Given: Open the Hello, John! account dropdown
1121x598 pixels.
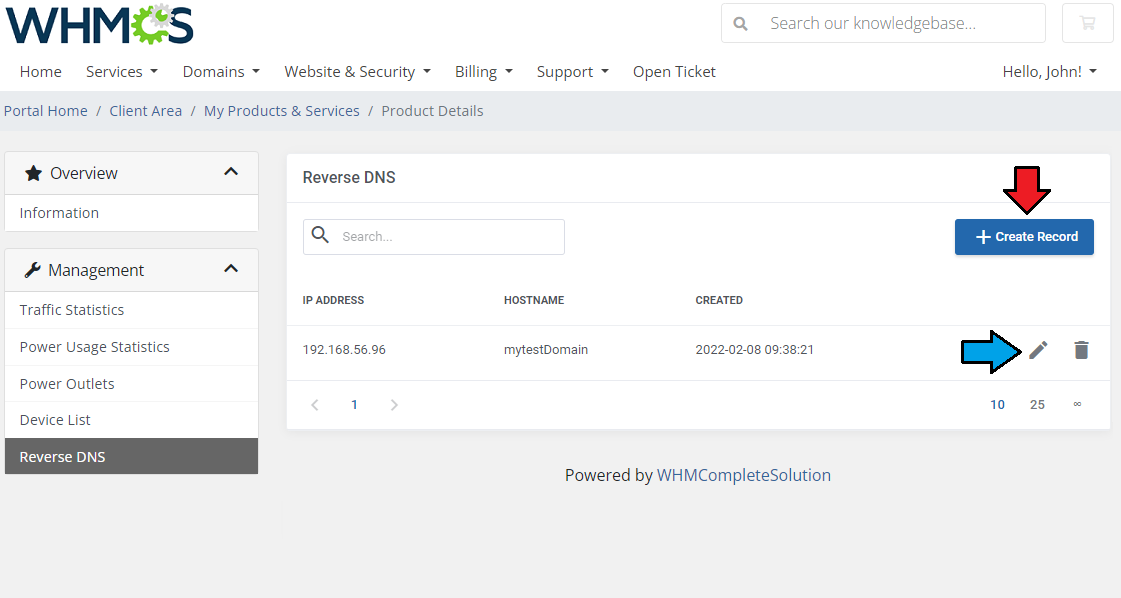Looking at the screenshot, I should [x=1049, y=72].
